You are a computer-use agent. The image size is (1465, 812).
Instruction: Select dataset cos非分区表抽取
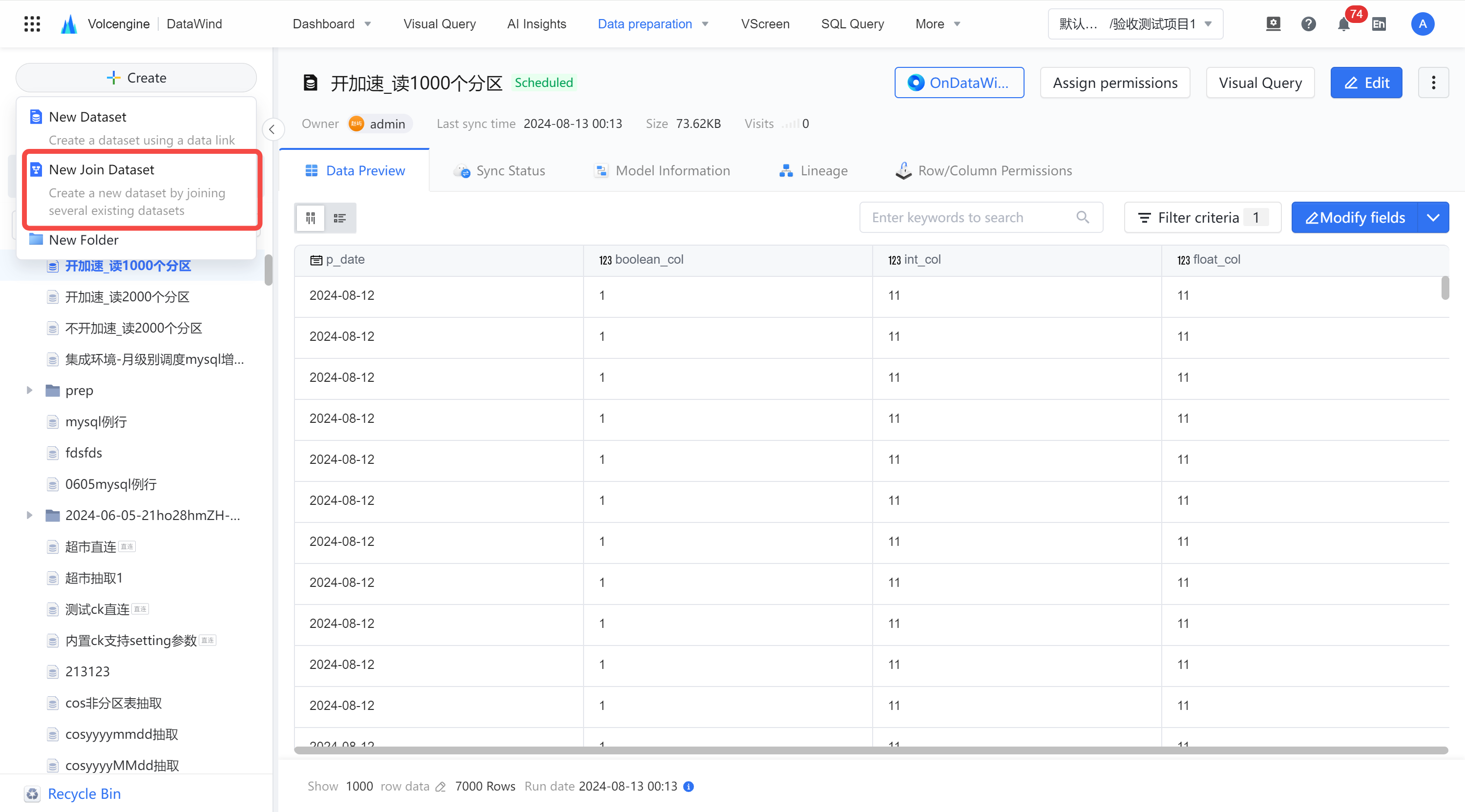click(114, 703)
